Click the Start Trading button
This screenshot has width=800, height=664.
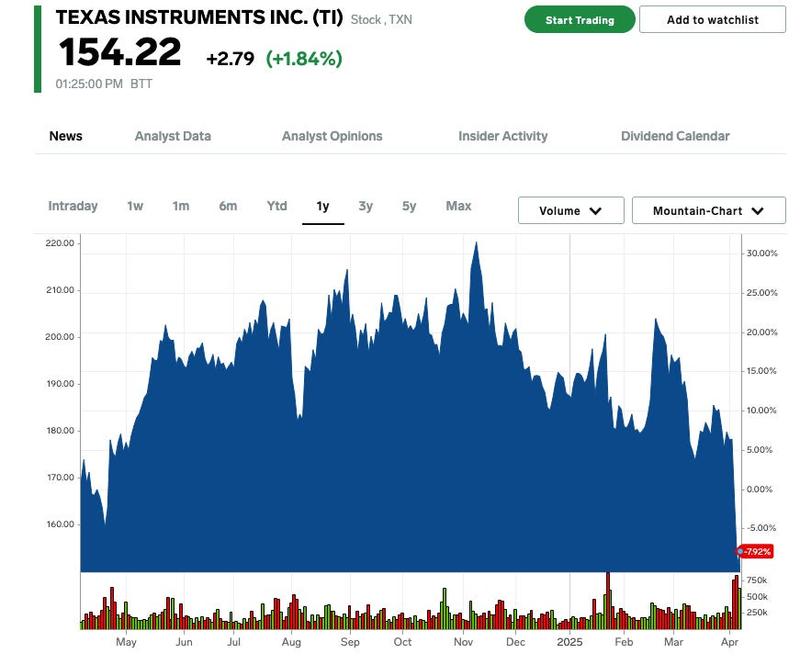click(580, 20)
